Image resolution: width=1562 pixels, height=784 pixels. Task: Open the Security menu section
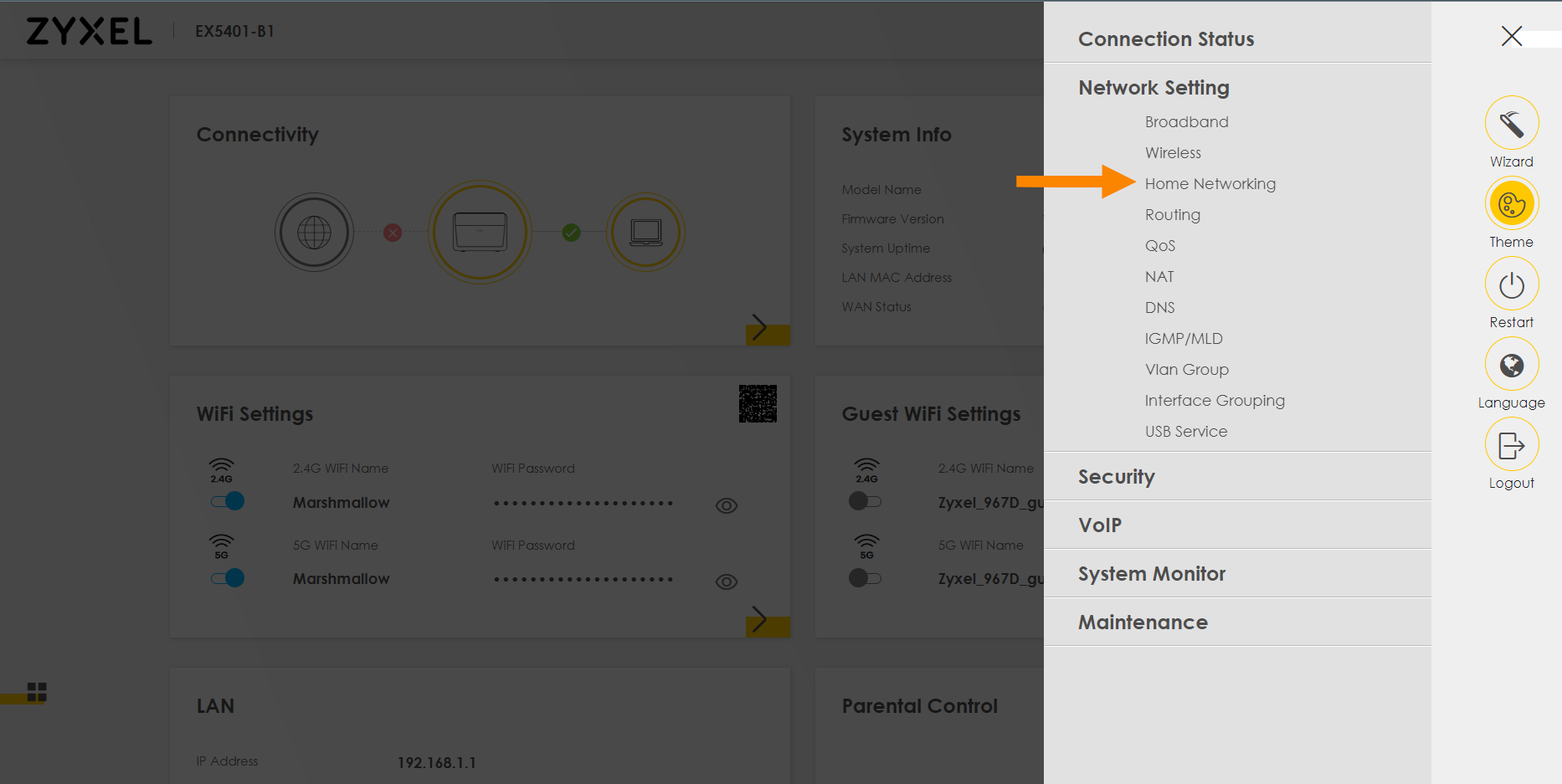(1117, 476)
